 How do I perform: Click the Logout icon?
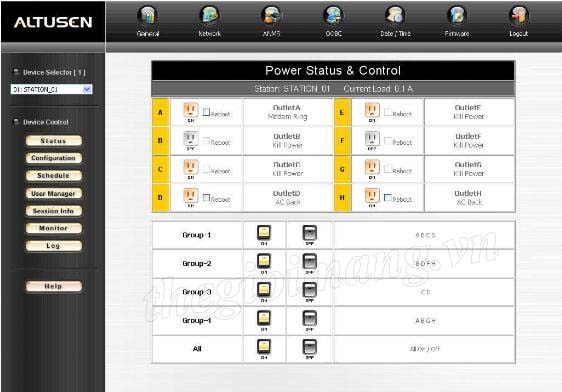(519, 16)
